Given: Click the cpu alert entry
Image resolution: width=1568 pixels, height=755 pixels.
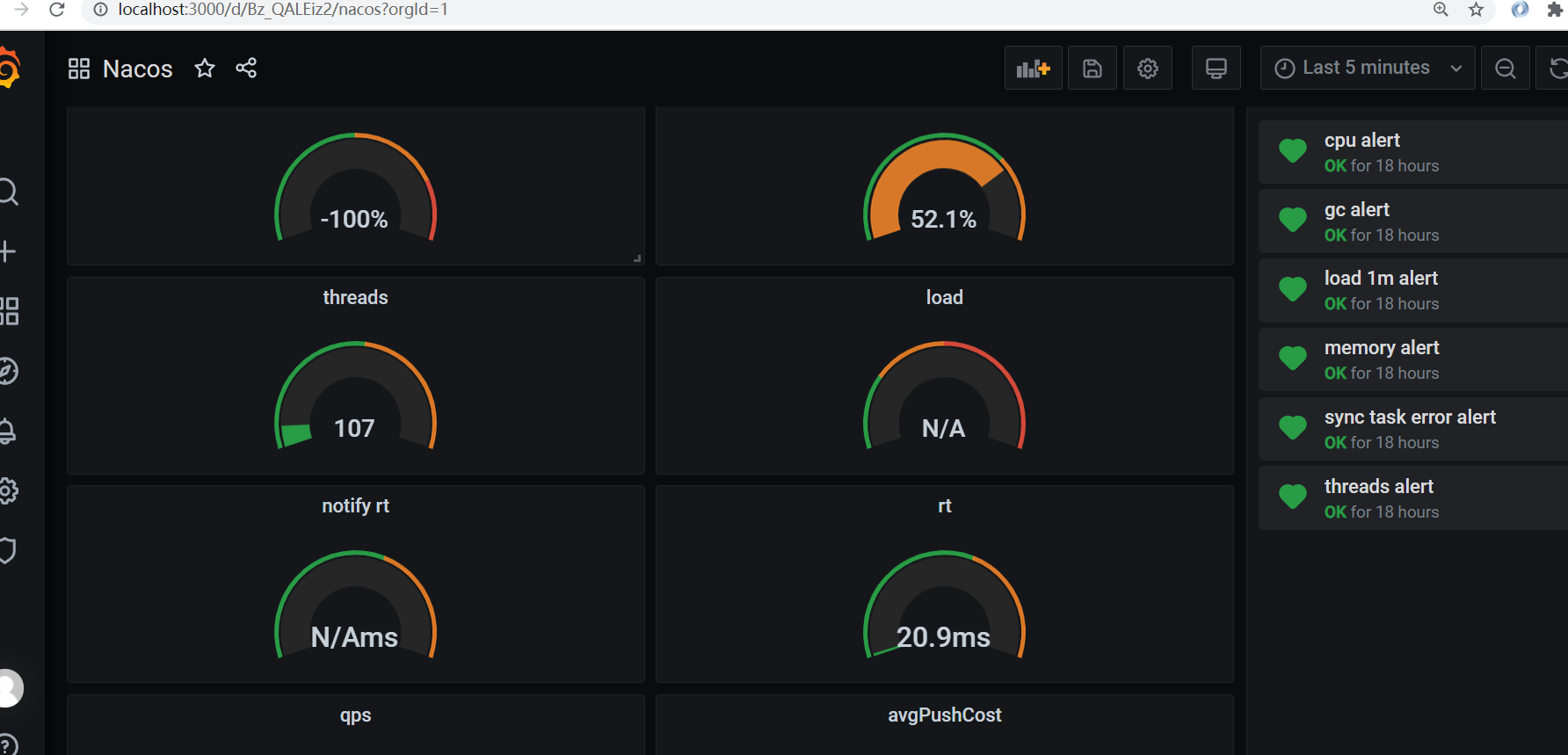Looking at the screenshot, I should tap(1413, 152).
